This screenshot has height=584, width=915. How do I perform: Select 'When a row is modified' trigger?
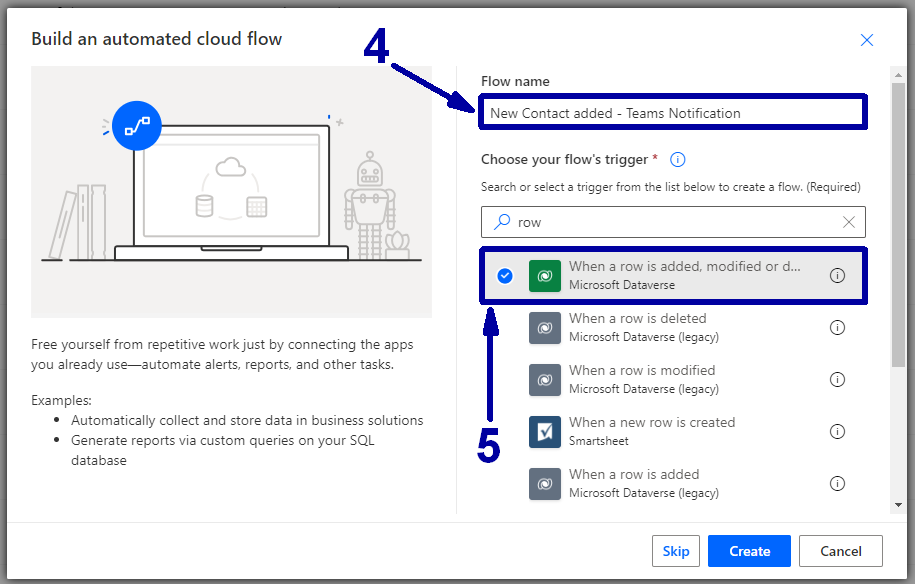point(673,379)
